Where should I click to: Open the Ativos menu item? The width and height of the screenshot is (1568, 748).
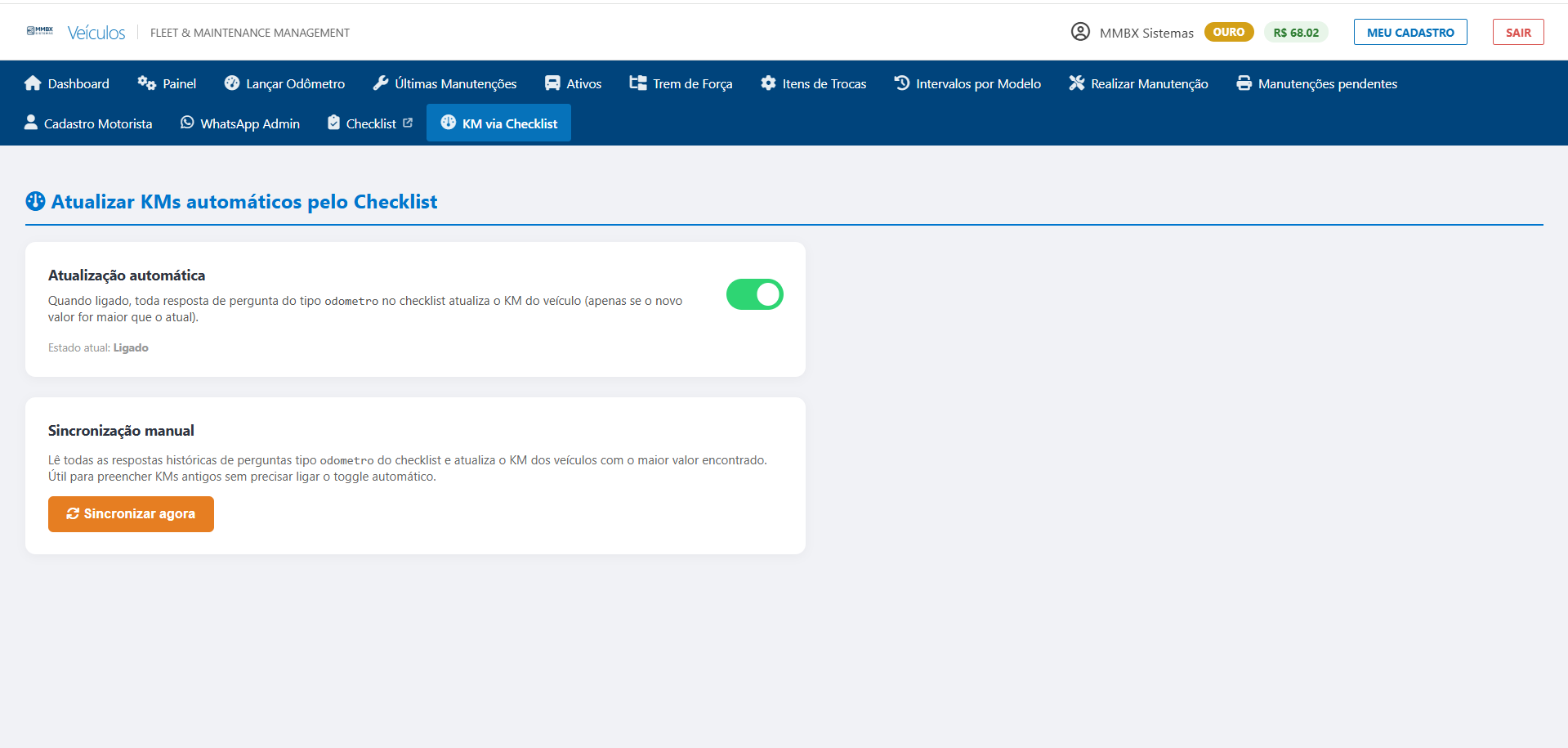[574, 83]
